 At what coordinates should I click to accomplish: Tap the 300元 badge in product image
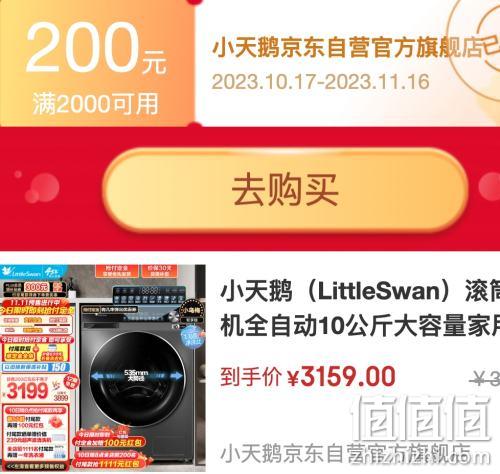click(37, 287)
